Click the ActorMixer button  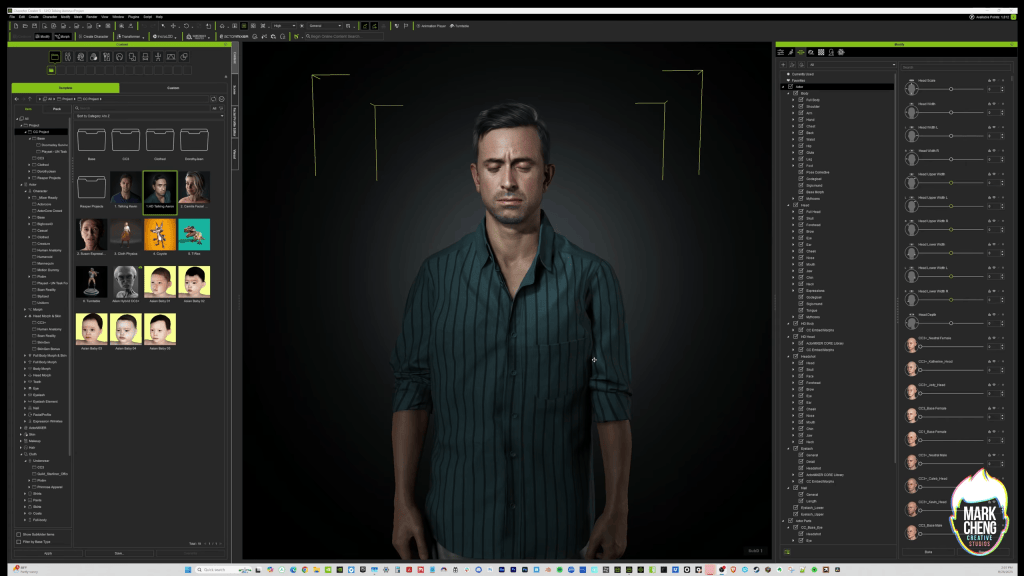click(x=234, y=37)
